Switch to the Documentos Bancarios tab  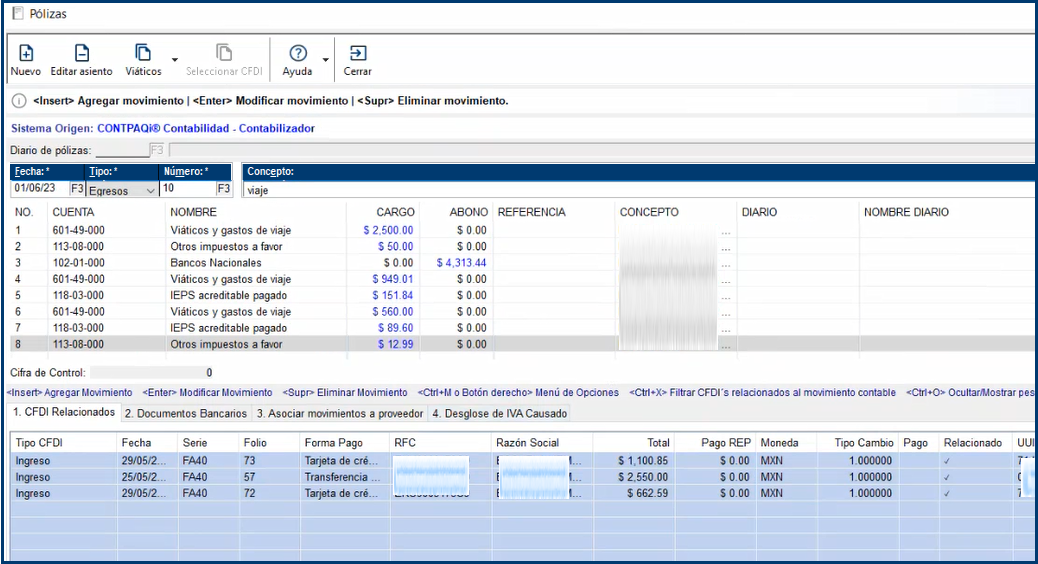(186, 413)
